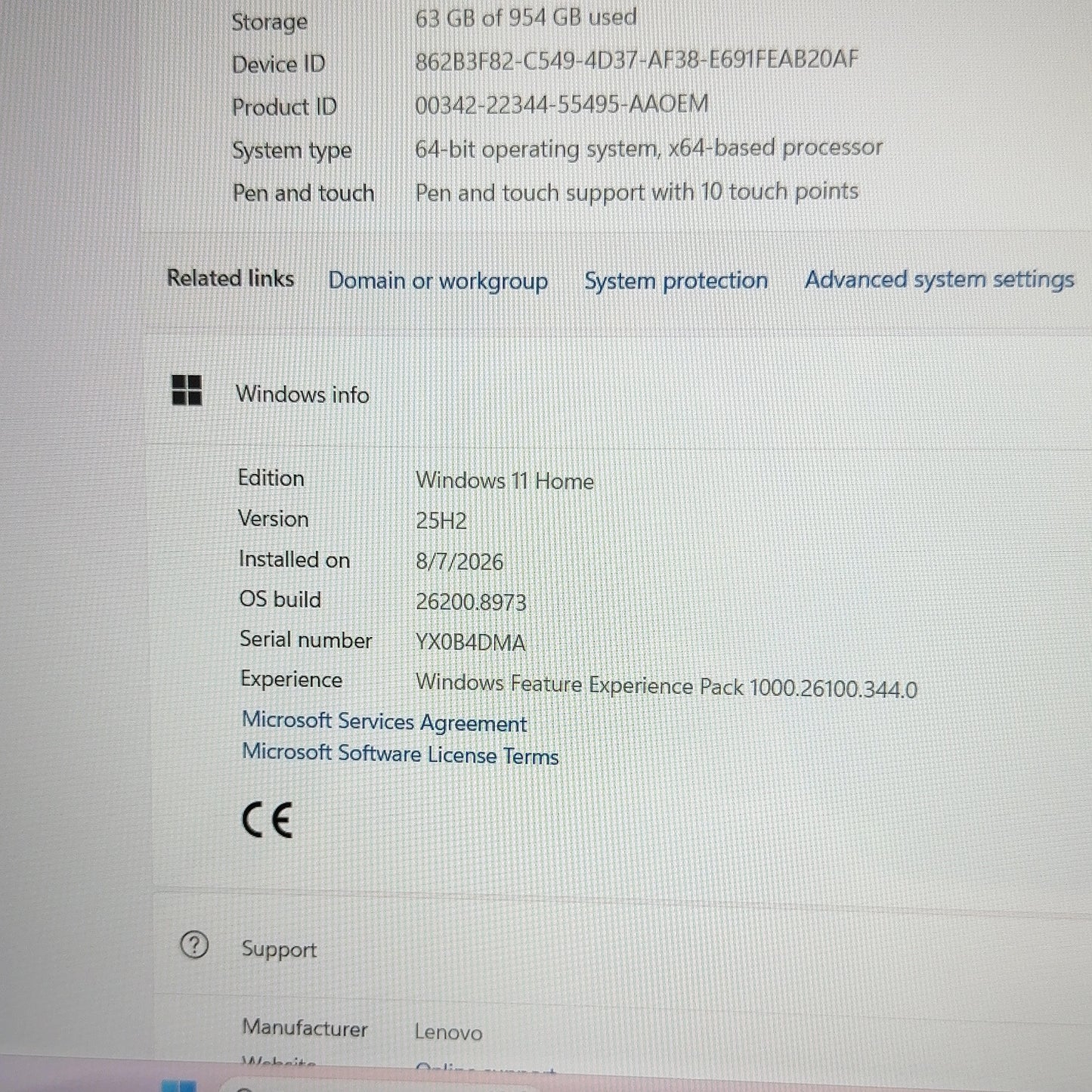The height and width of the screenshot is (1092, 1092).
Task: Click the Edition label
Action: (271, 478)
